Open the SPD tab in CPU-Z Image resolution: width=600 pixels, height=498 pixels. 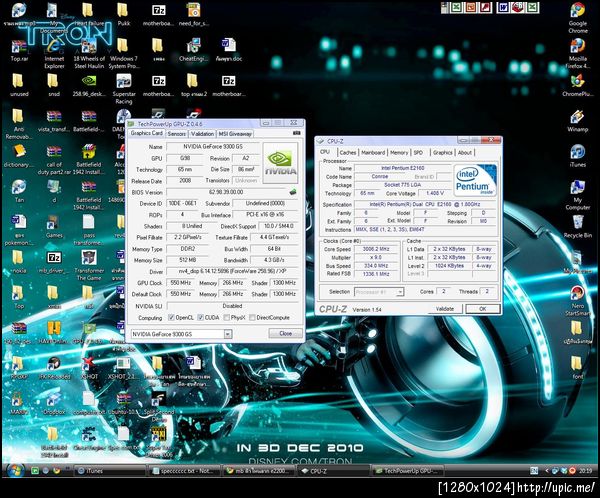(x=419, y=152)
